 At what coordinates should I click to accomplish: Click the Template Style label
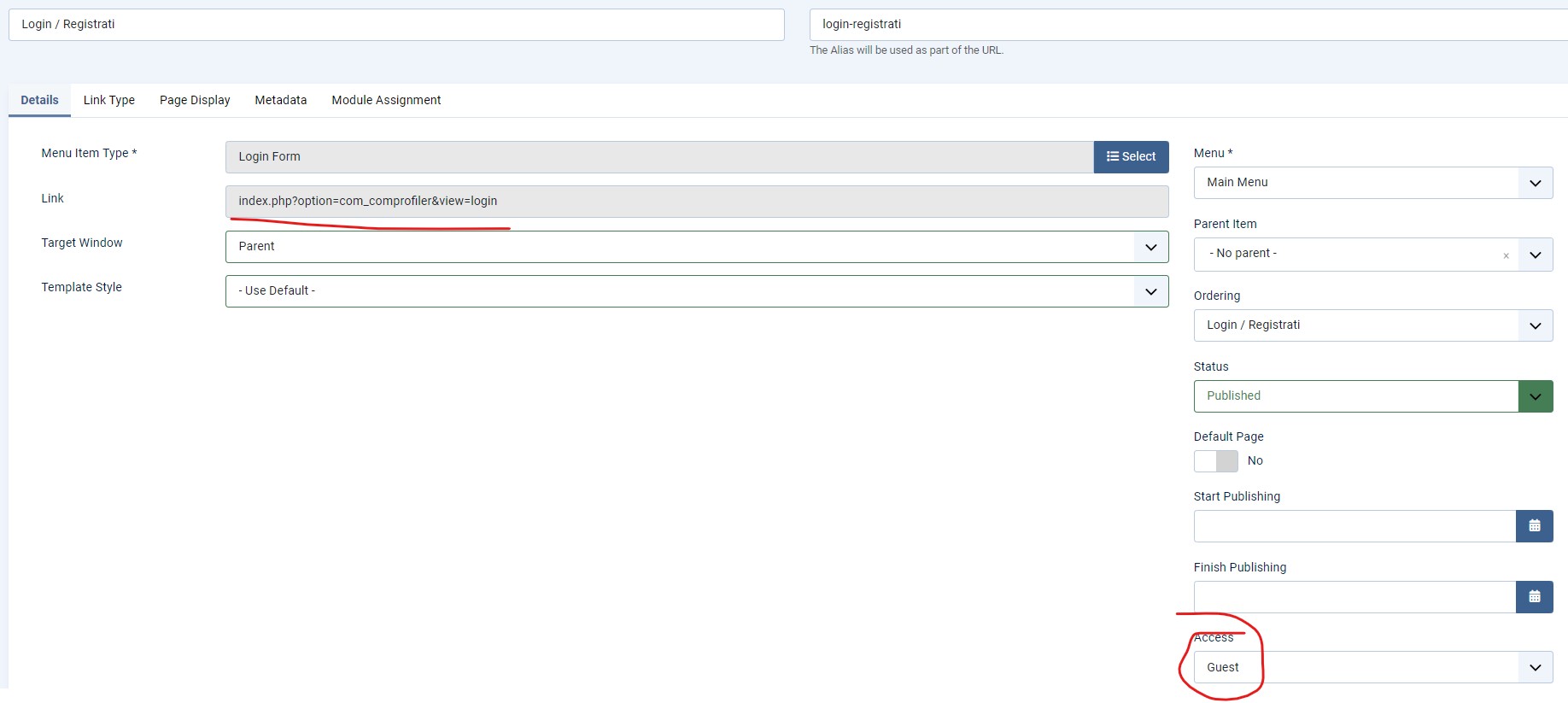[x=82, y=287]
